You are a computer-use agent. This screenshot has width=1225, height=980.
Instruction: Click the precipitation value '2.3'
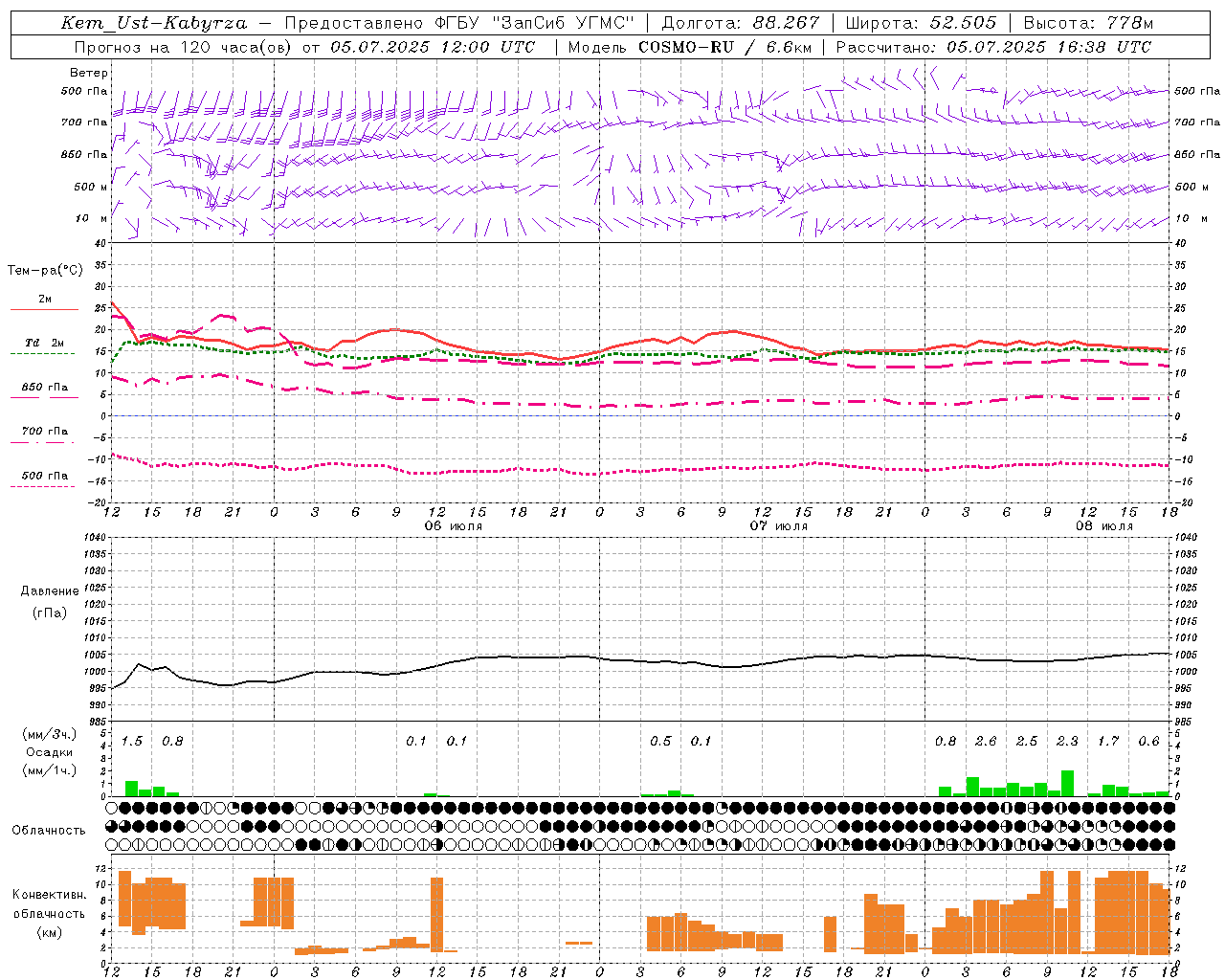tap(1067, 742)
